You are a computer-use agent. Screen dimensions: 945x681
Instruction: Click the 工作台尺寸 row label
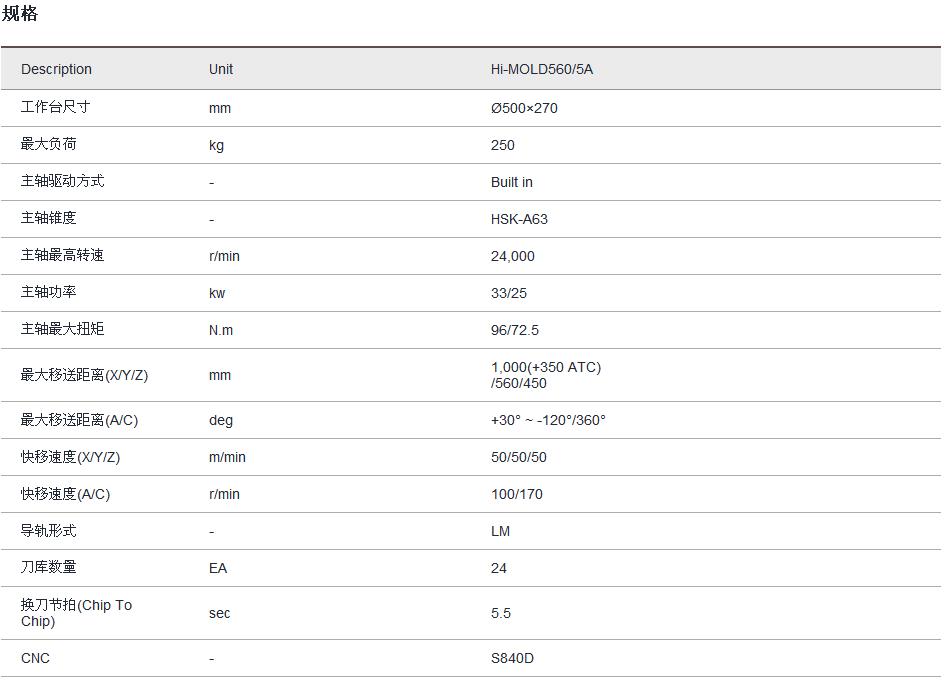click(x=55, y=107)
